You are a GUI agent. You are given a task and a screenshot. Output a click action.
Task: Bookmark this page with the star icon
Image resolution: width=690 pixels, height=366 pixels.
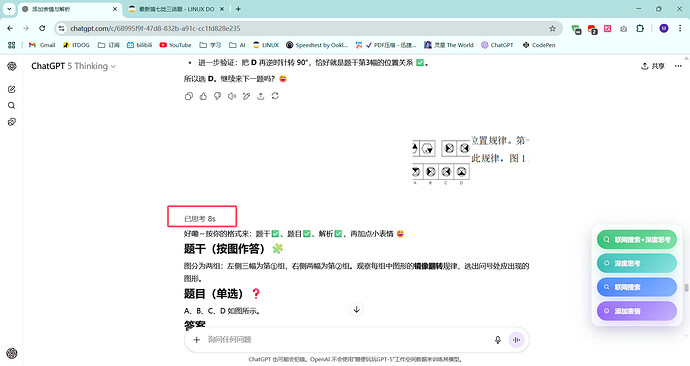pyautogui.click(x=552, y=29)
